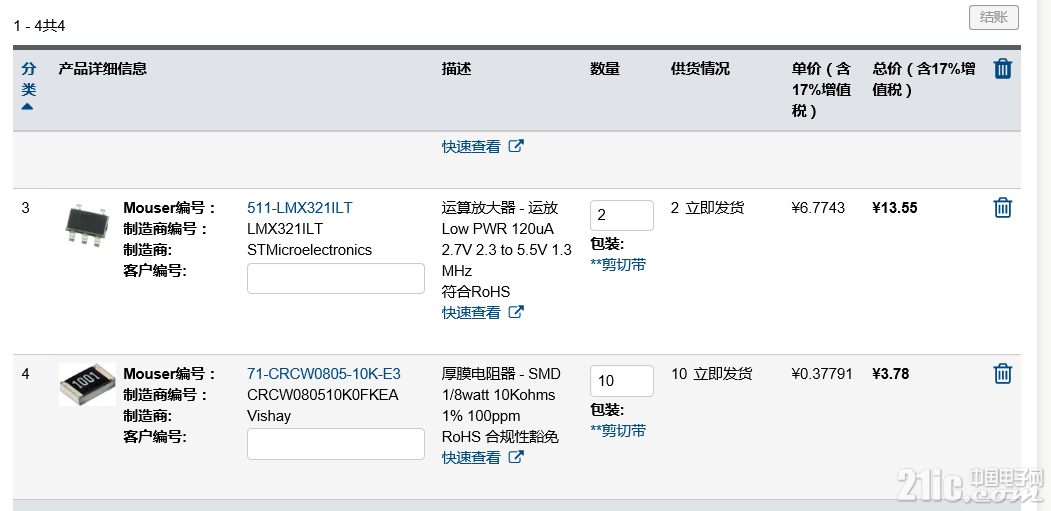
Task: Delete all items using header trash icon
Action: click(x=1003, y=68)
